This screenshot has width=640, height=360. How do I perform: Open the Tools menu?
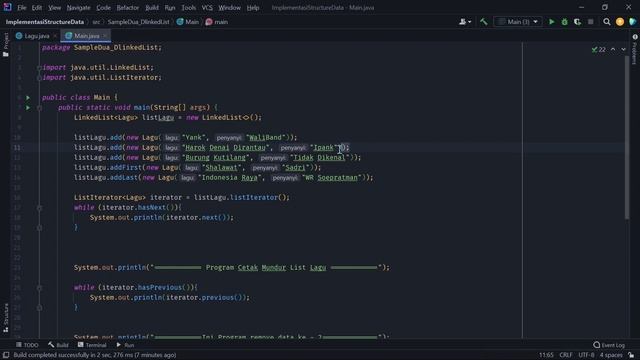tap(188, 7)
